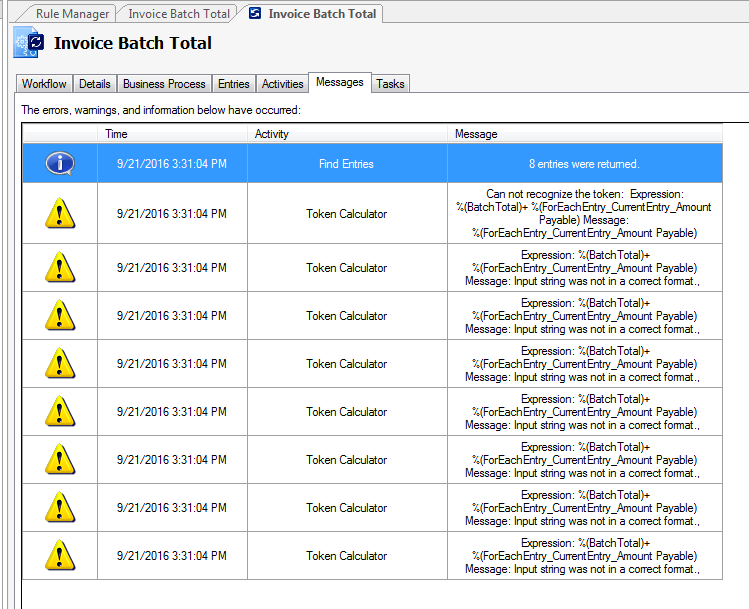Open the Activities tab
The height and width of the screenshot is (609, 749).
(282, 84)
